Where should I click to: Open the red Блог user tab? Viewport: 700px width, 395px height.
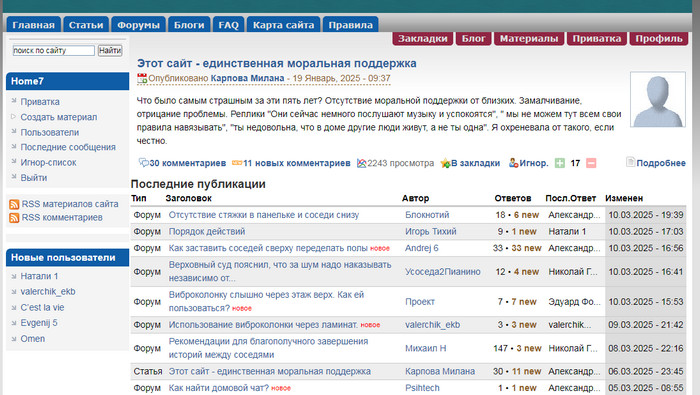tap(473, 38)
